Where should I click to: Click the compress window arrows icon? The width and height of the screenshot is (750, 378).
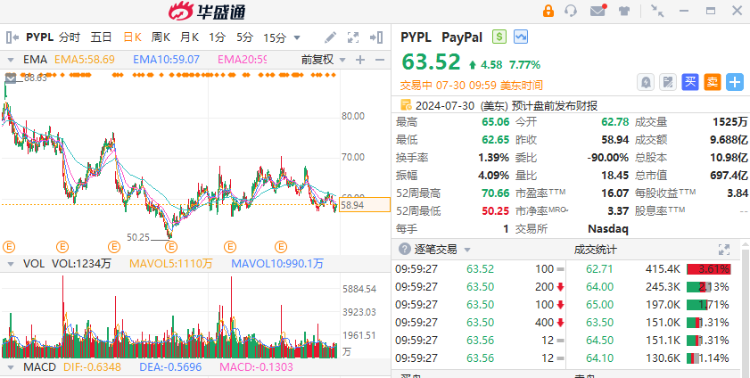(x=658, y=11)
